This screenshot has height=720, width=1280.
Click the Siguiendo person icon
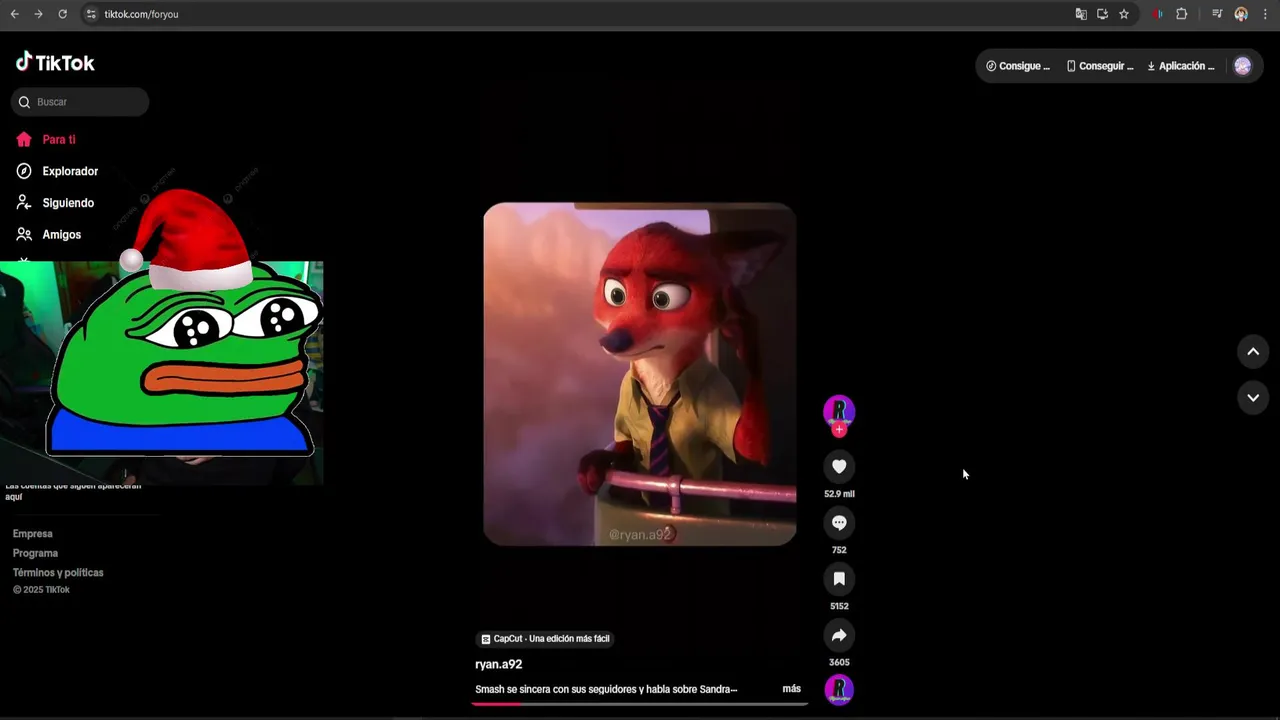pos(24,203)
